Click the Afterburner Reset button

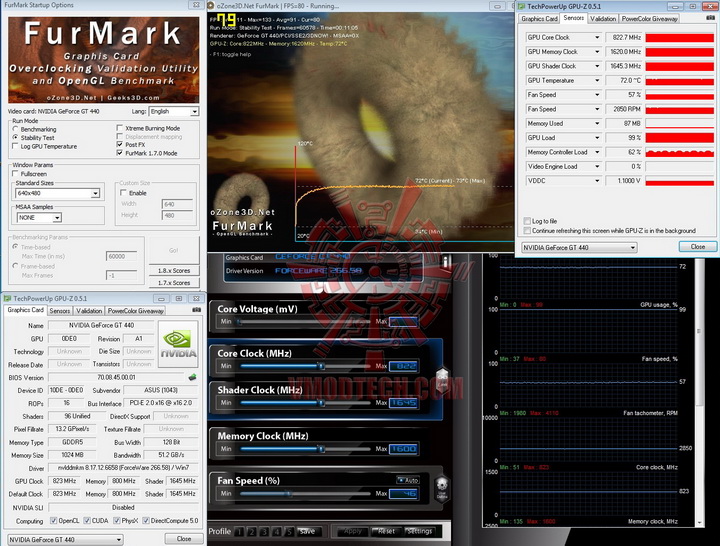pyautogui.click(x=386, y=531)
